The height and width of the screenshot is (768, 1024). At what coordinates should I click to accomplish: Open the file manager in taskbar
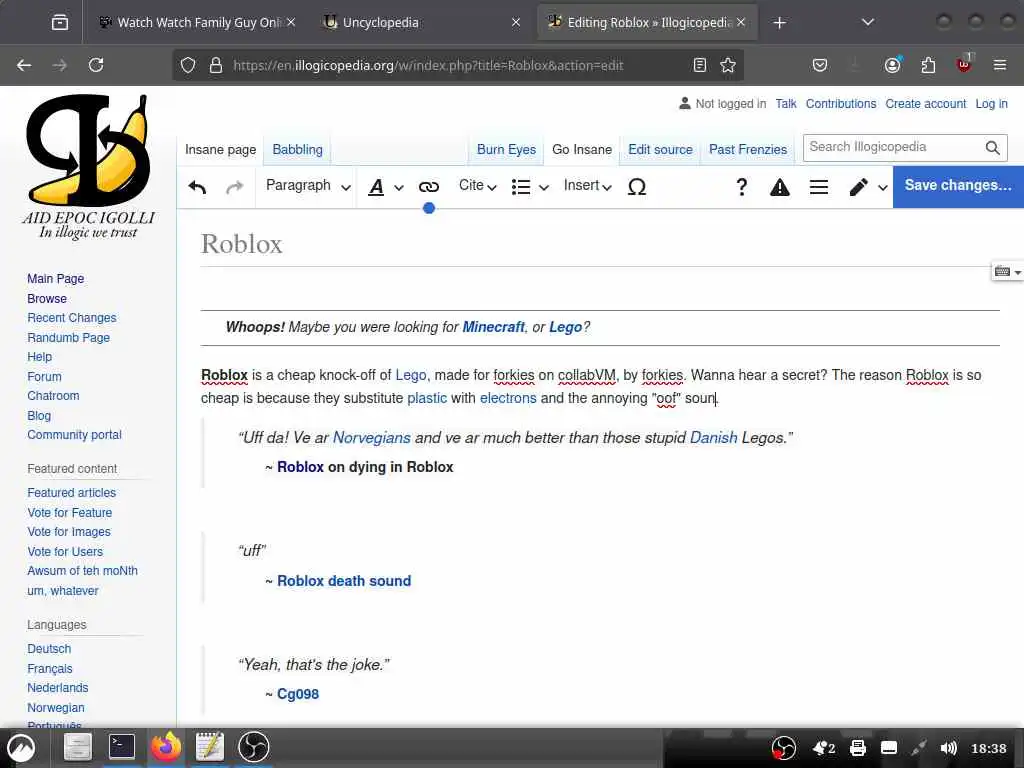(77, 747)
